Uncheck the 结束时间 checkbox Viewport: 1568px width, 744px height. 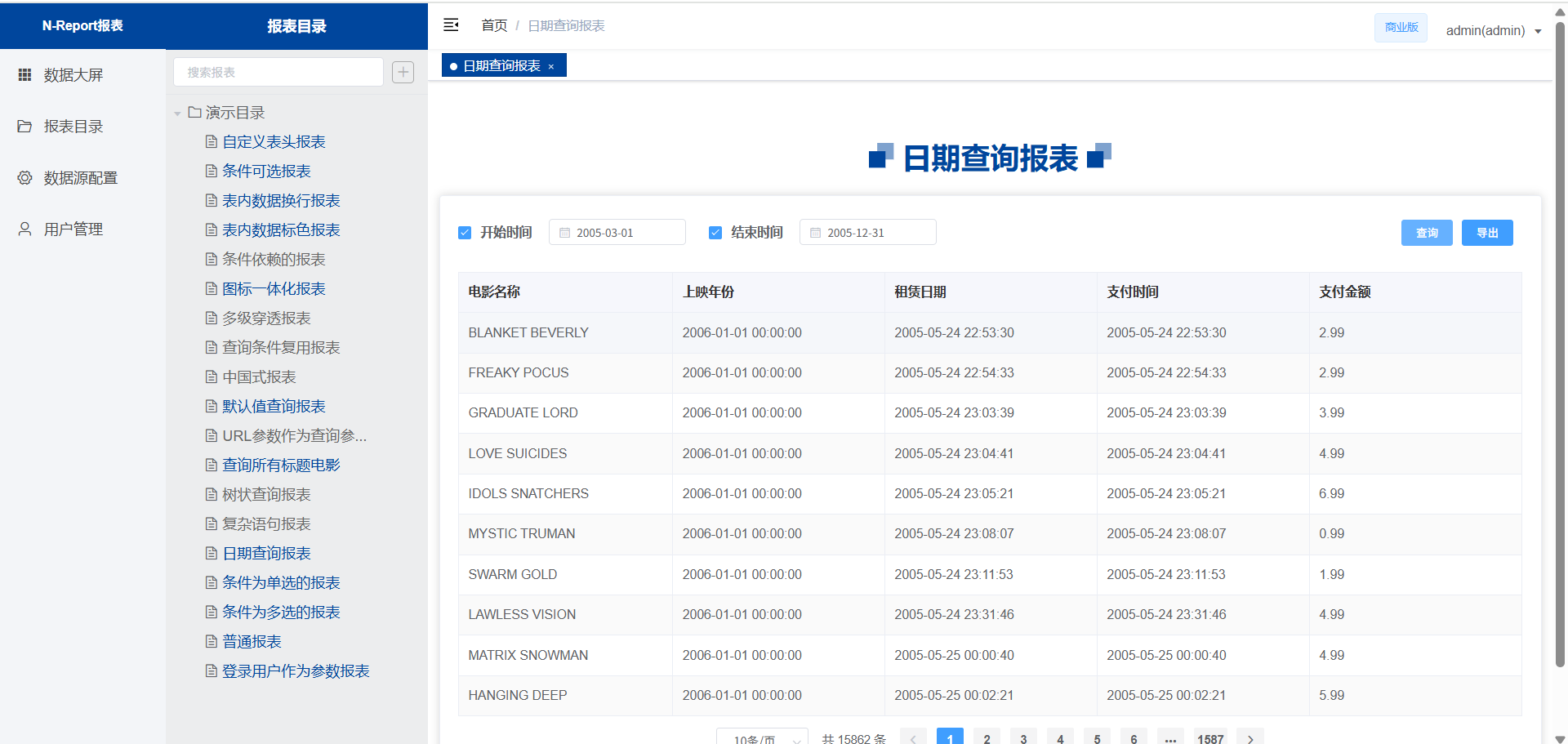click(x=715, y=233)
